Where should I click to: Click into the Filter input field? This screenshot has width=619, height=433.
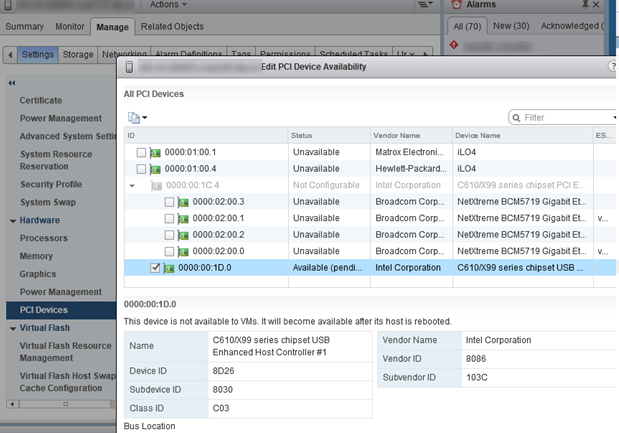566,118
